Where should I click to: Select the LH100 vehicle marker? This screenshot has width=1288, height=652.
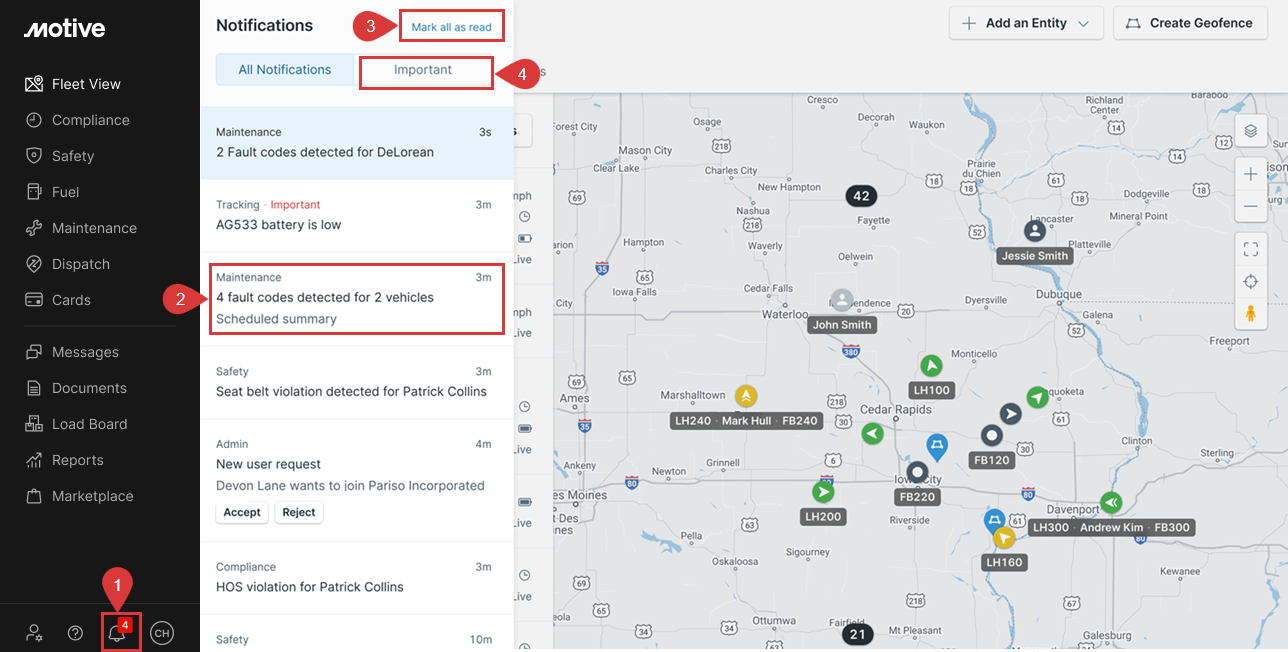[x=931, y=366]
